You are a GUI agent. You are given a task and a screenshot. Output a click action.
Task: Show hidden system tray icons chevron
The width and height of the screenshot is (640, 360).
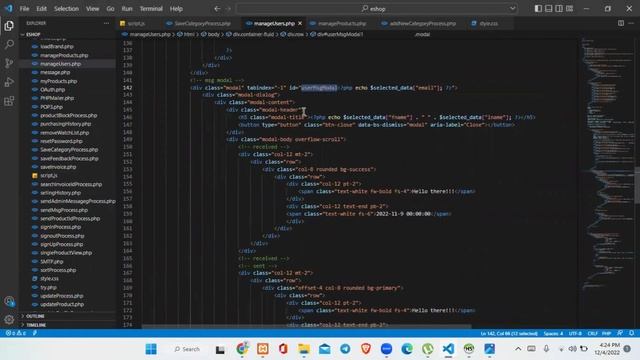click(x=518, y=349)
